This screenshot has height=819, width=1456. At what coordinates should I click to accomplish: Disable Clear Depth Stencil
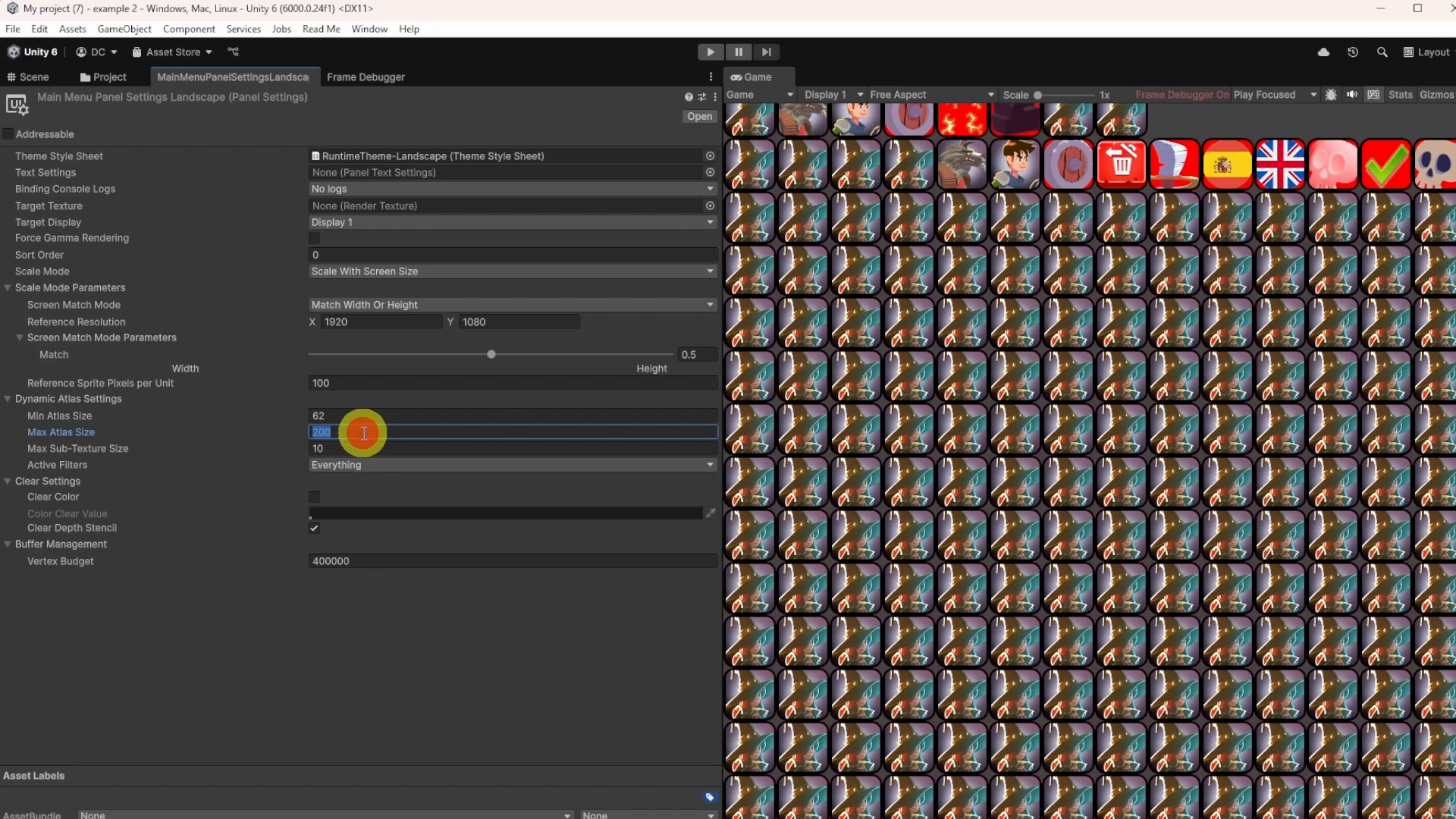point(314,528)
